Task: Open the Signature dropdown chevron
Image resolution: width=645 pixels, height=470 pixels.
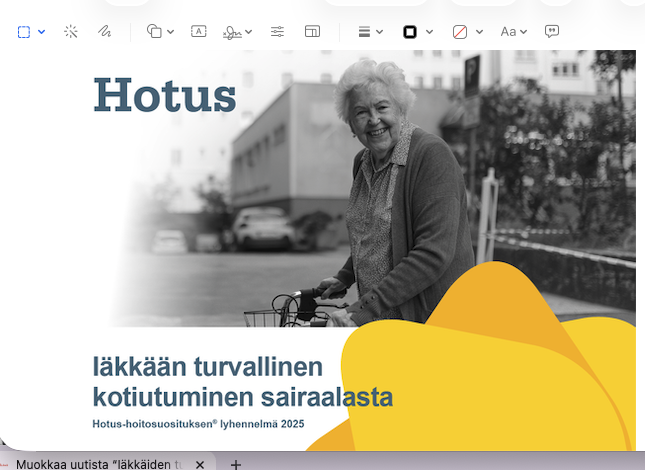Action: tap(248, 32)
